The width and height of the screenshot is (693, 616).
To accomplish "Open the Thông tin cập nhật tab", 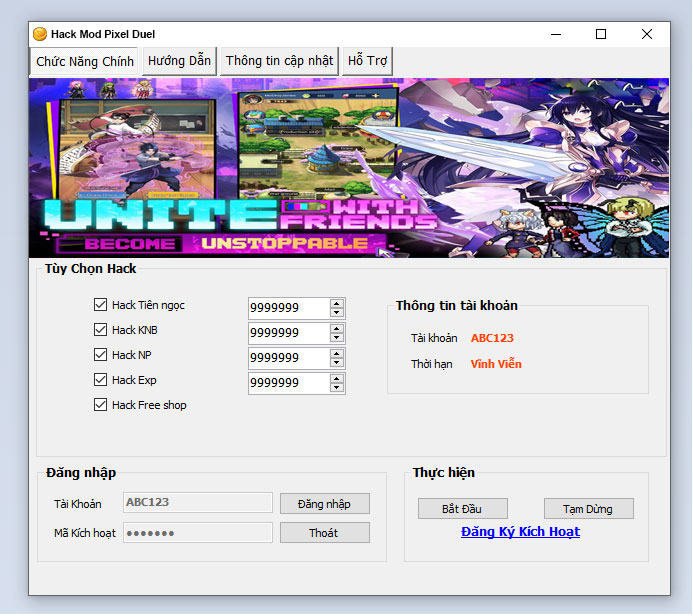I will click(x=279, y=61).
